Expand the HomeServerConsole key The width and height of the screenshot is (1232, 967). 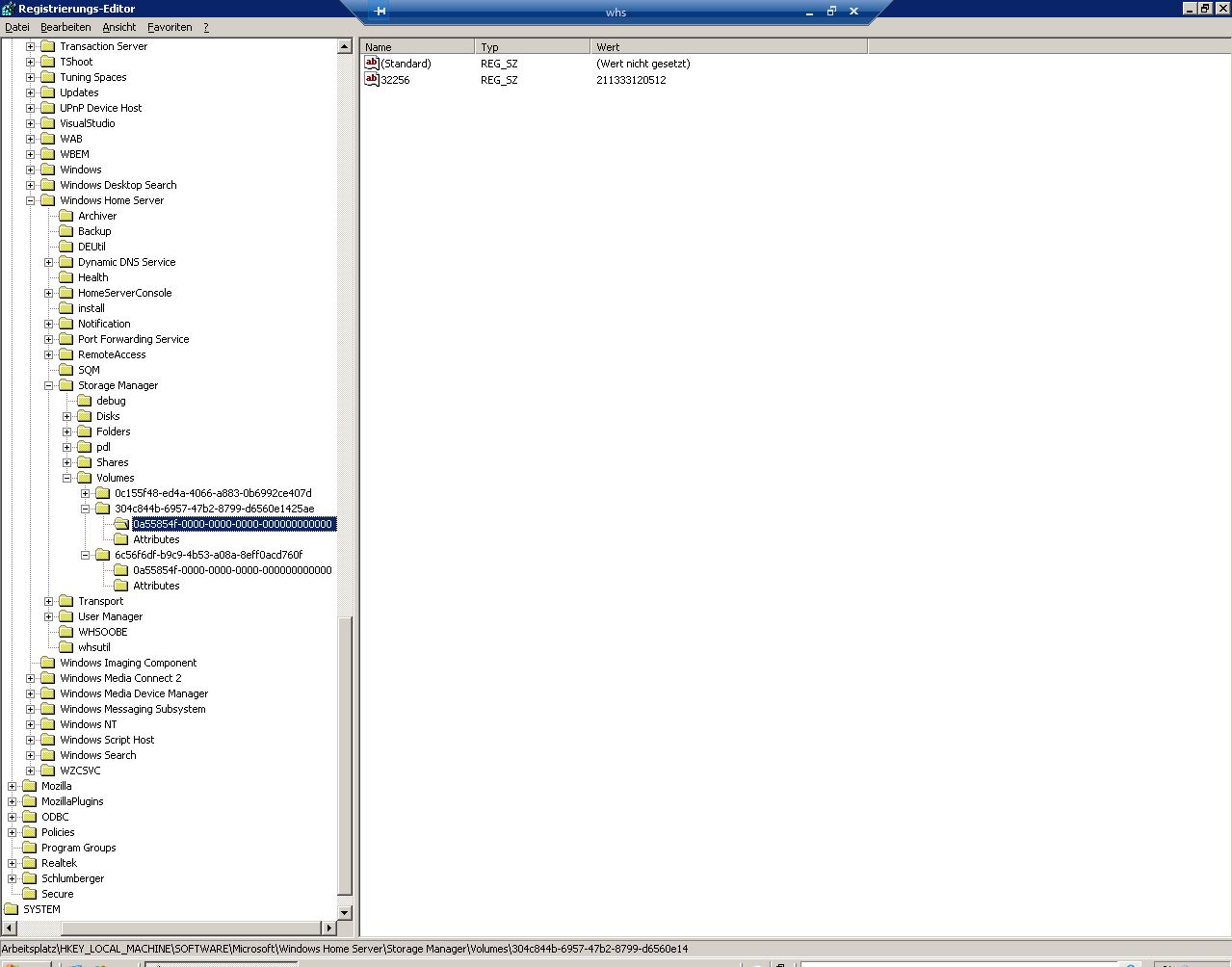click(x=48, y=293)
